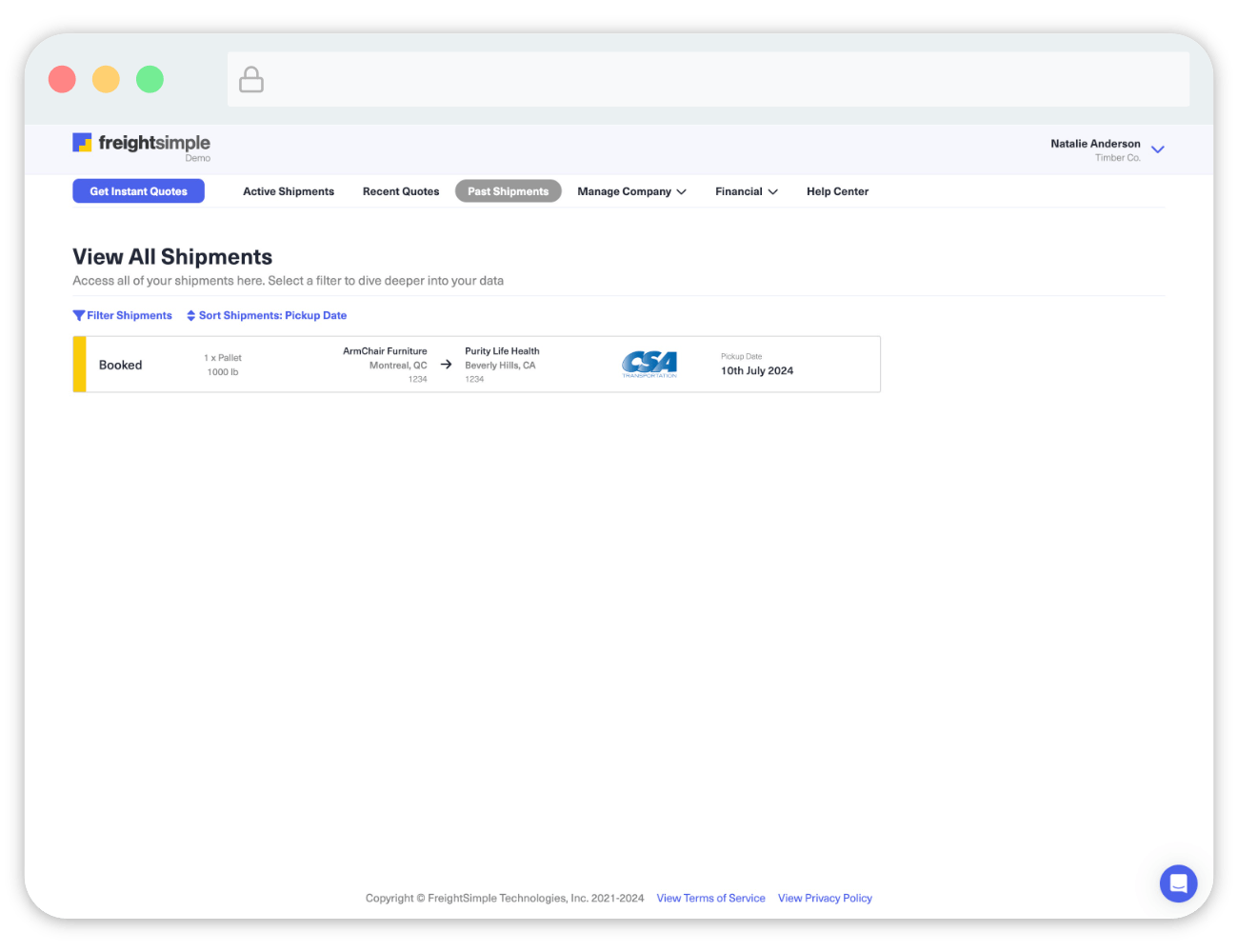The image size is (1238, 952).
Task: Expand the Manage Company dropdown
Action: [631, 191]
